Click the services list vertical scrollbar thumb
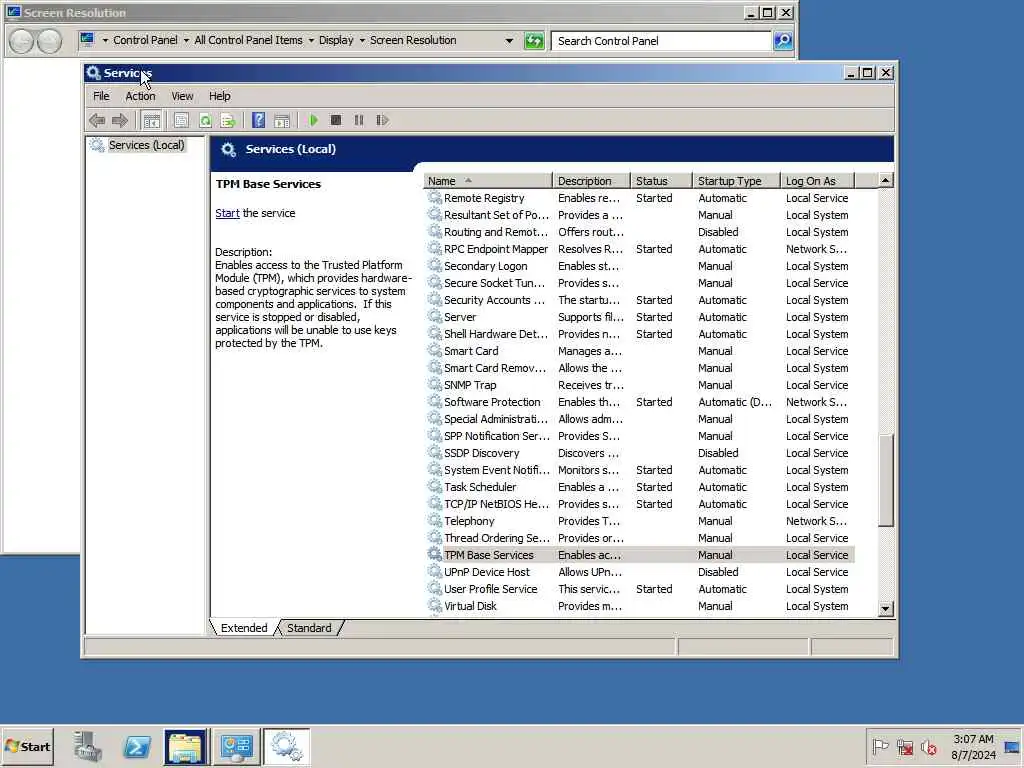This screenshot has width=1024, height=768. [x=886, y=480]
